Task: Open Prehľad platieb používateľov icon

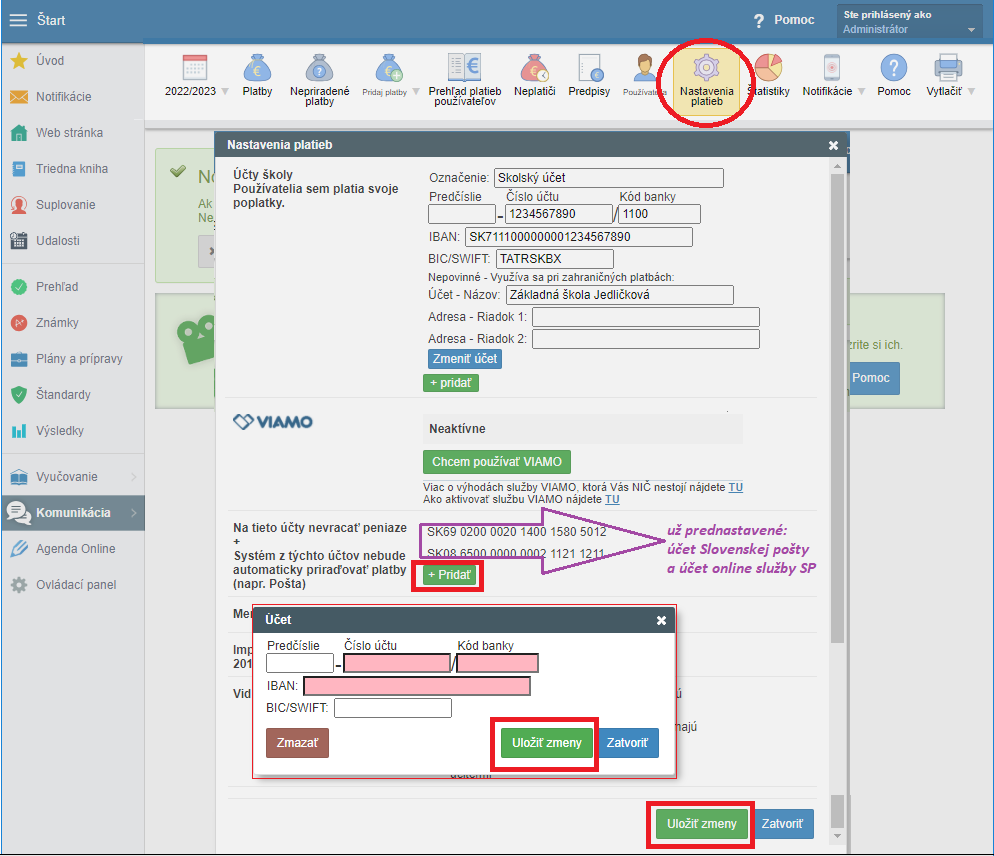Action: [x=465, y=67]
